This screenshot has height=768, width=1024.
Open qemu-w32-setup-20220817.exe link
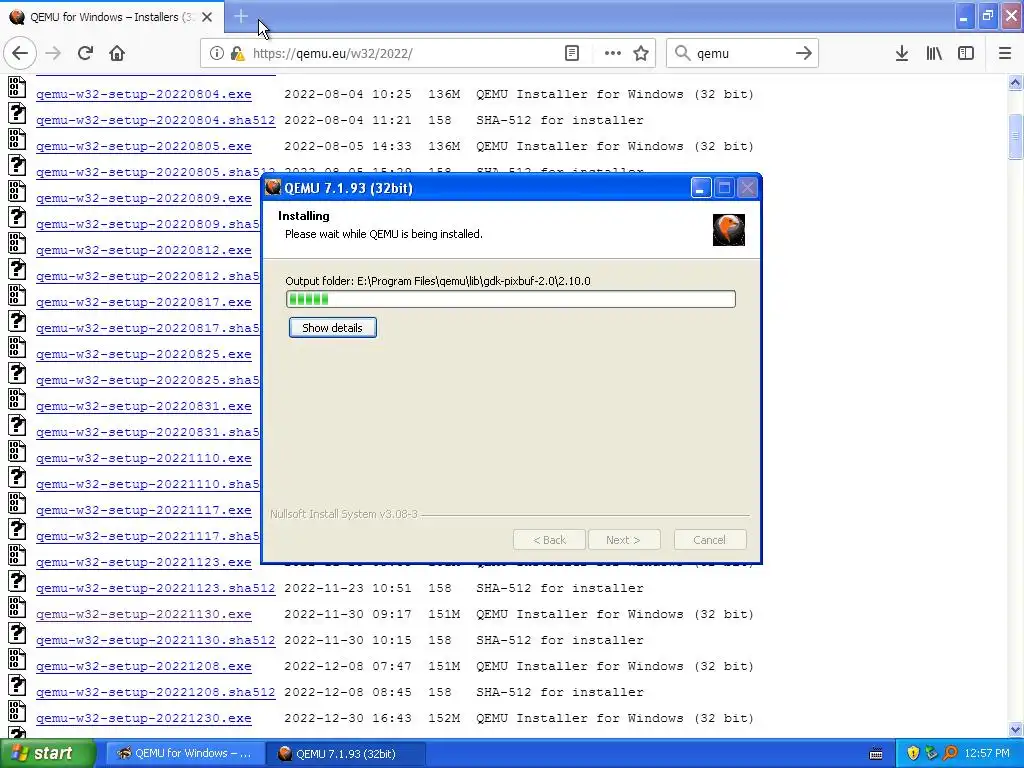coord(144,302)
